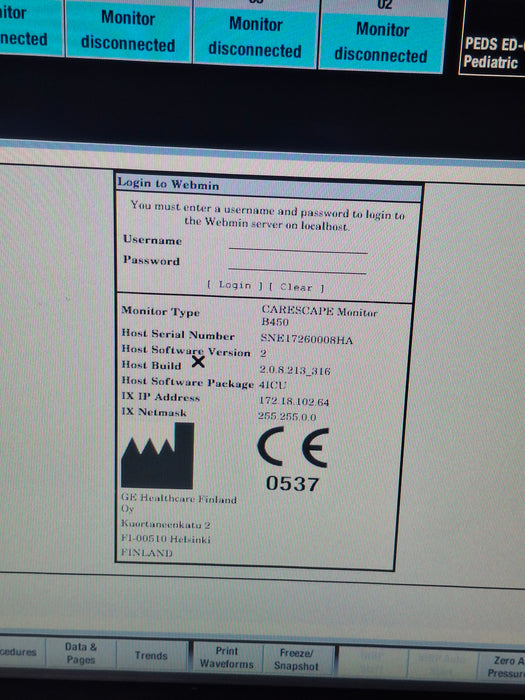
Task: Open the Trends menu
Action: click(151, 655)
